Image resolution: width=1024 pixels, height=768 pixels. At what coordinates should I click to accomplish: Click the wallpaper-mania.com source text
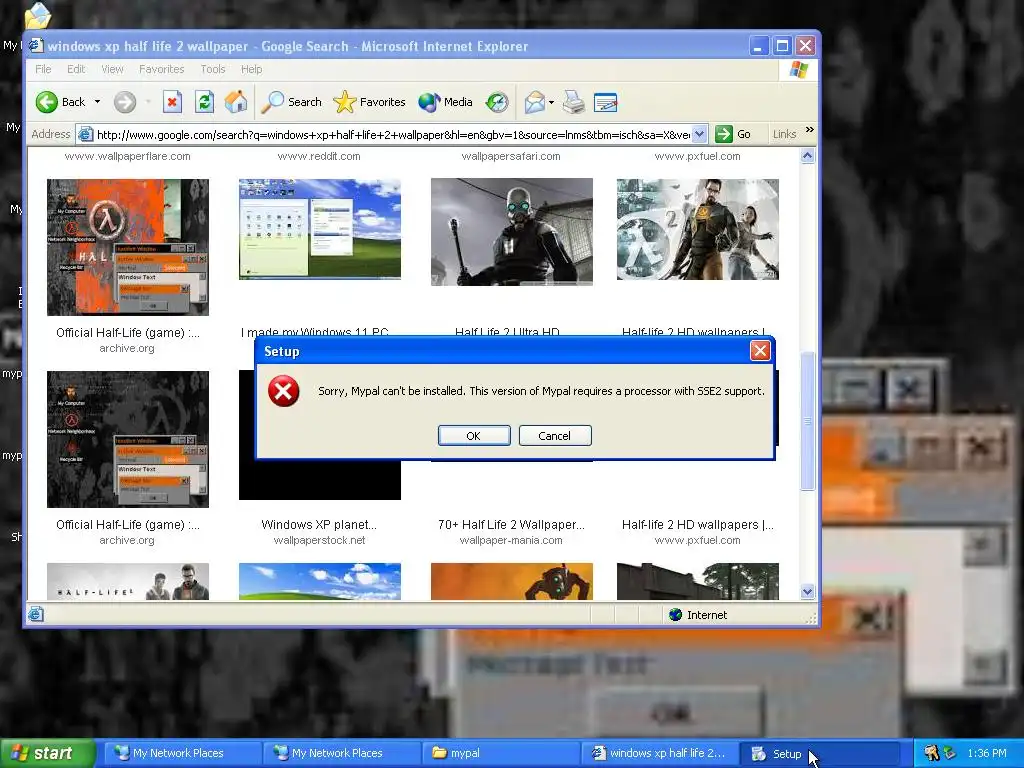511,540
